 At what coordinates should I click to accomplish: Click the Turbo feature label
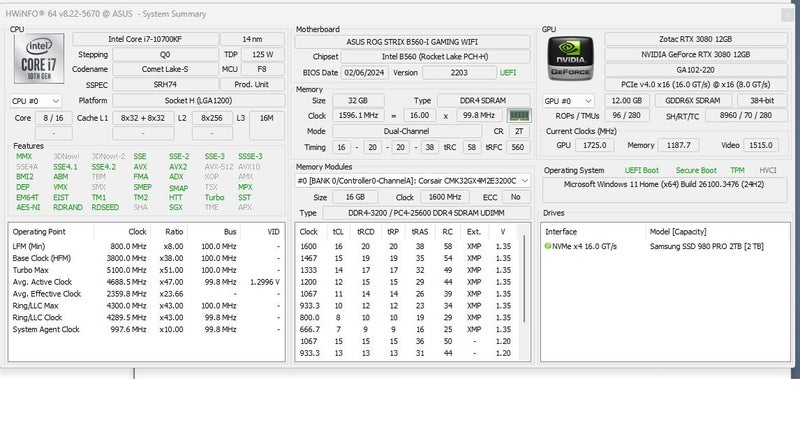click(214, 197)
